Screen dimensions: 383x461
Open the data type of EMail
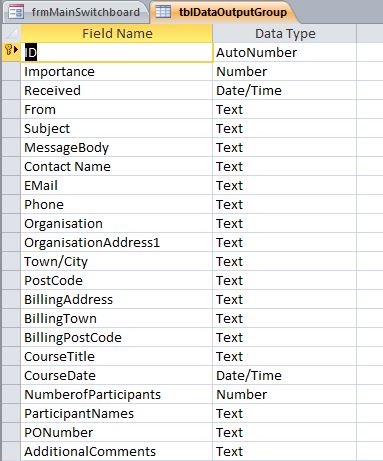284,185
